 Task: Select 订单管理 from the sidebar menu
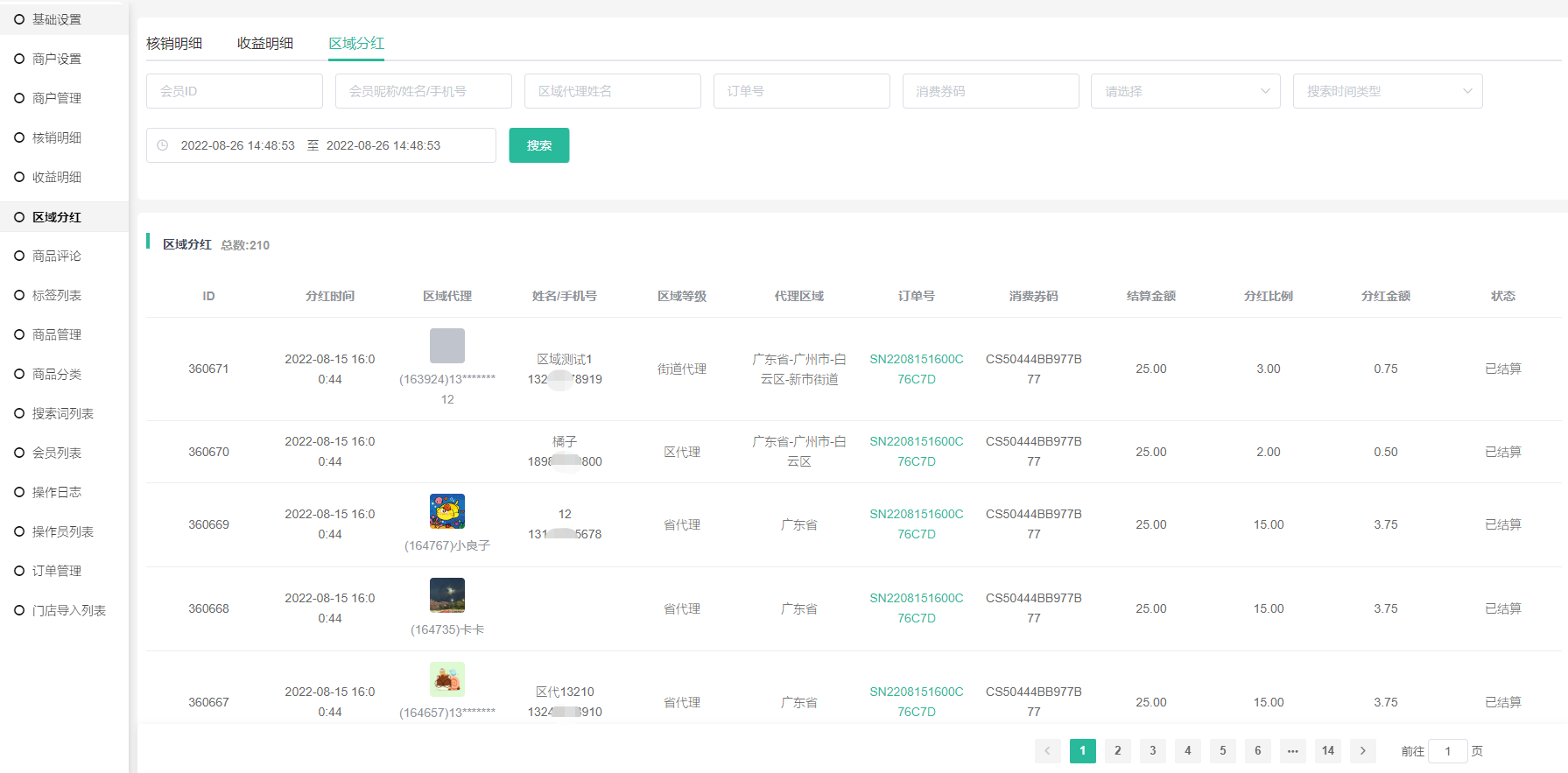pos(57,571)
